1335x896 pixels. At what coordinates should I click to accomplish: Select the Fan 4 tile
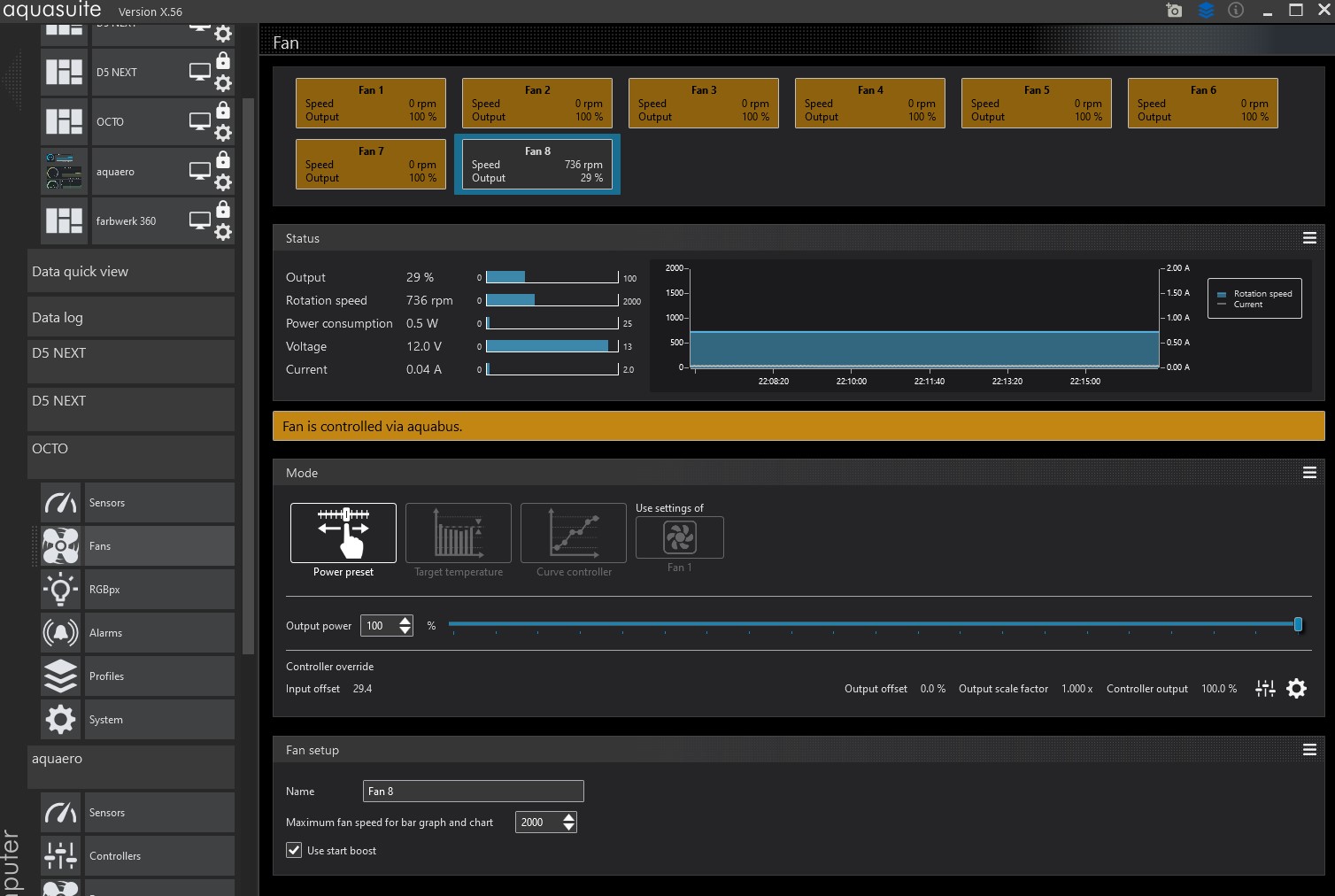click(x=870, y=104)
